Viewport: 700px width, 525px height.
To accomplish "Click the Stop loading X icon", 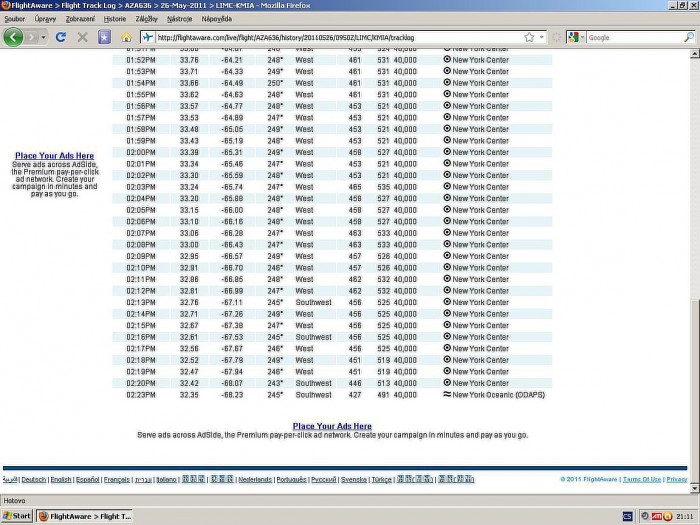I will coord(82,38).
